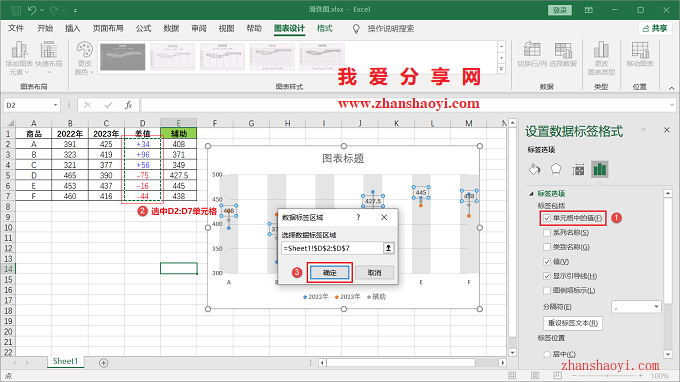Select the Effects pentagon icon
The width and height of the screenshot is (680, 382).
coord(556,169)
